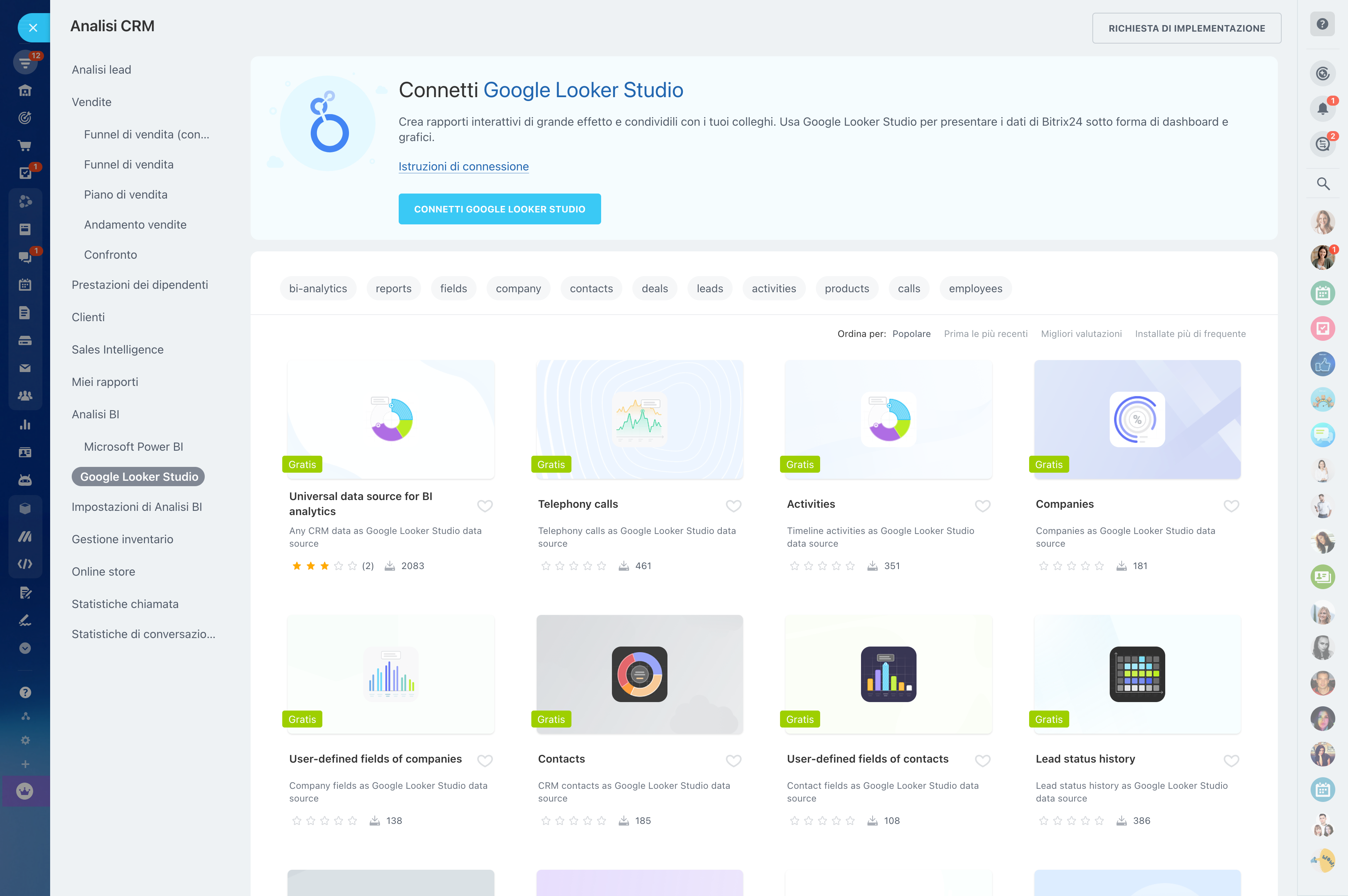Select Microsoft Power BI menu item
The image size is (1348, 896).
coord(133,447)
